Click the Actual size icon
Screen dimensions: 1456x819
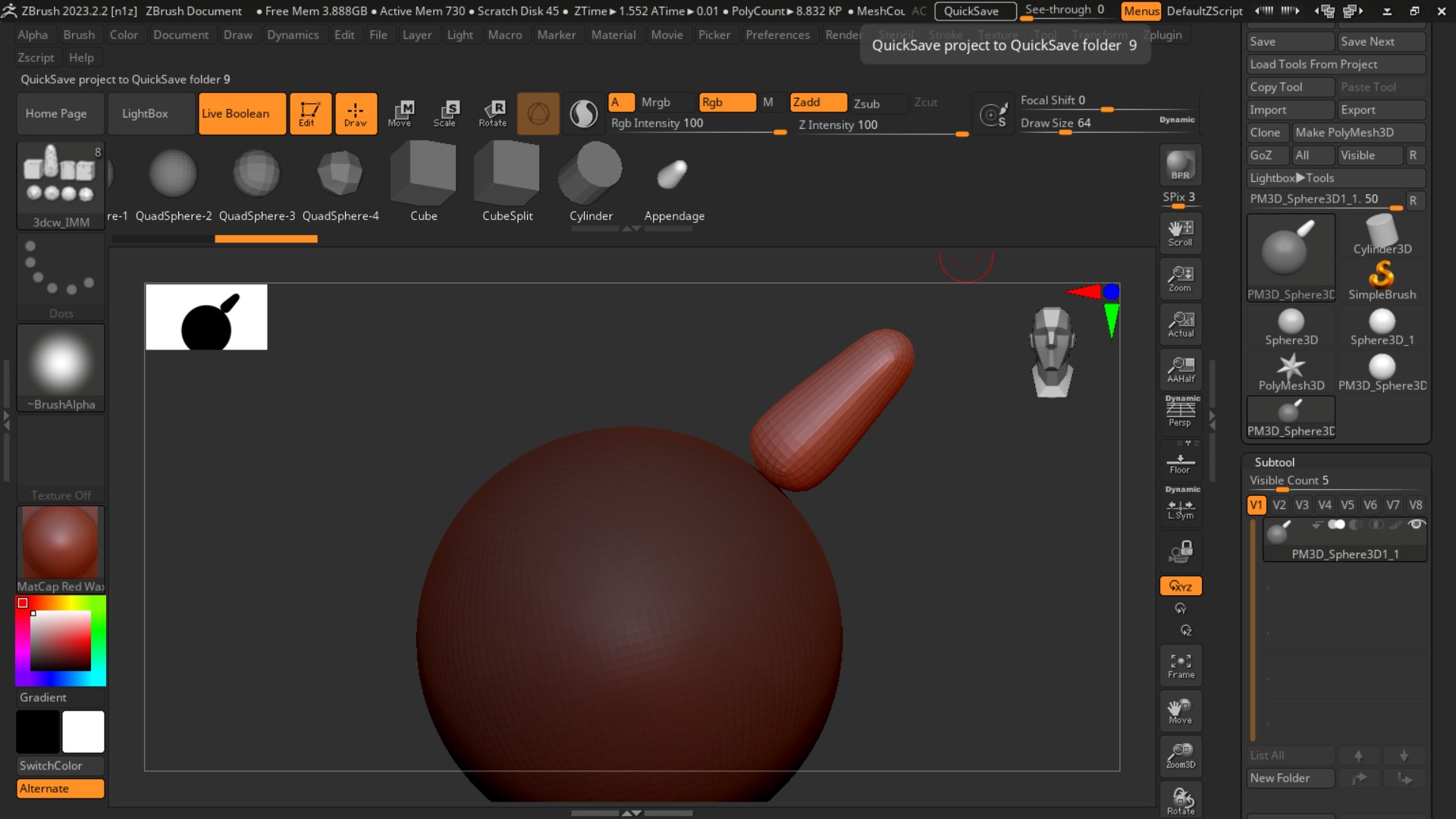click(1180, 324)
